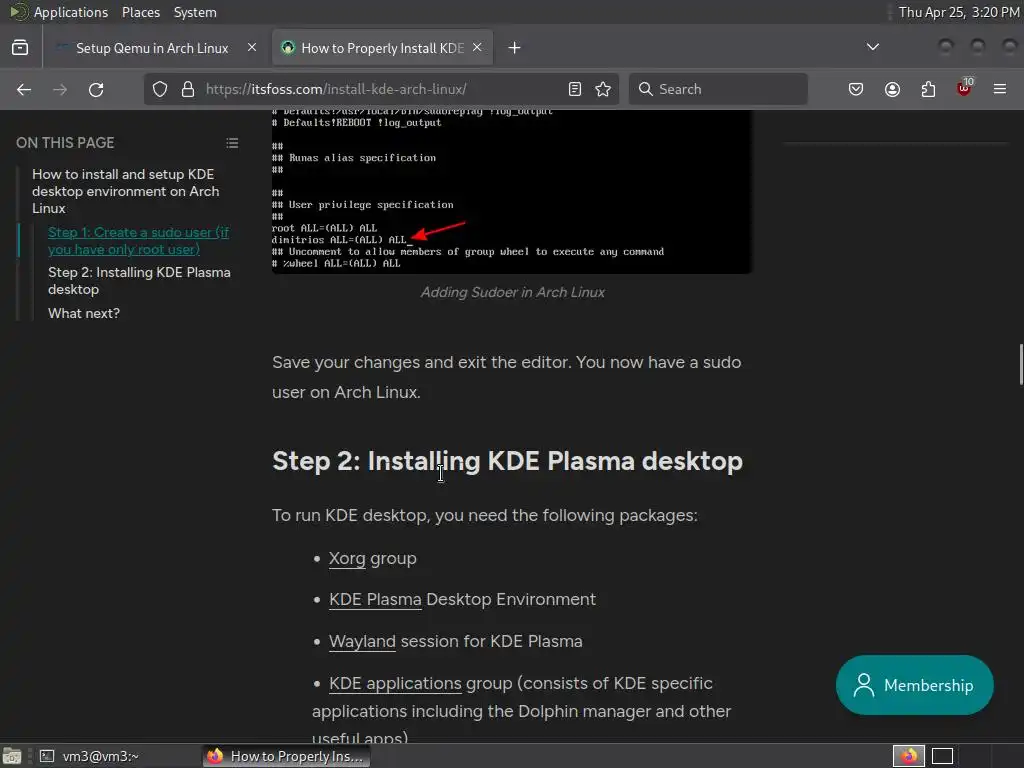Click the URL address bar
The width and height of the screenshot is (1024, 768).
pos(382,89)
